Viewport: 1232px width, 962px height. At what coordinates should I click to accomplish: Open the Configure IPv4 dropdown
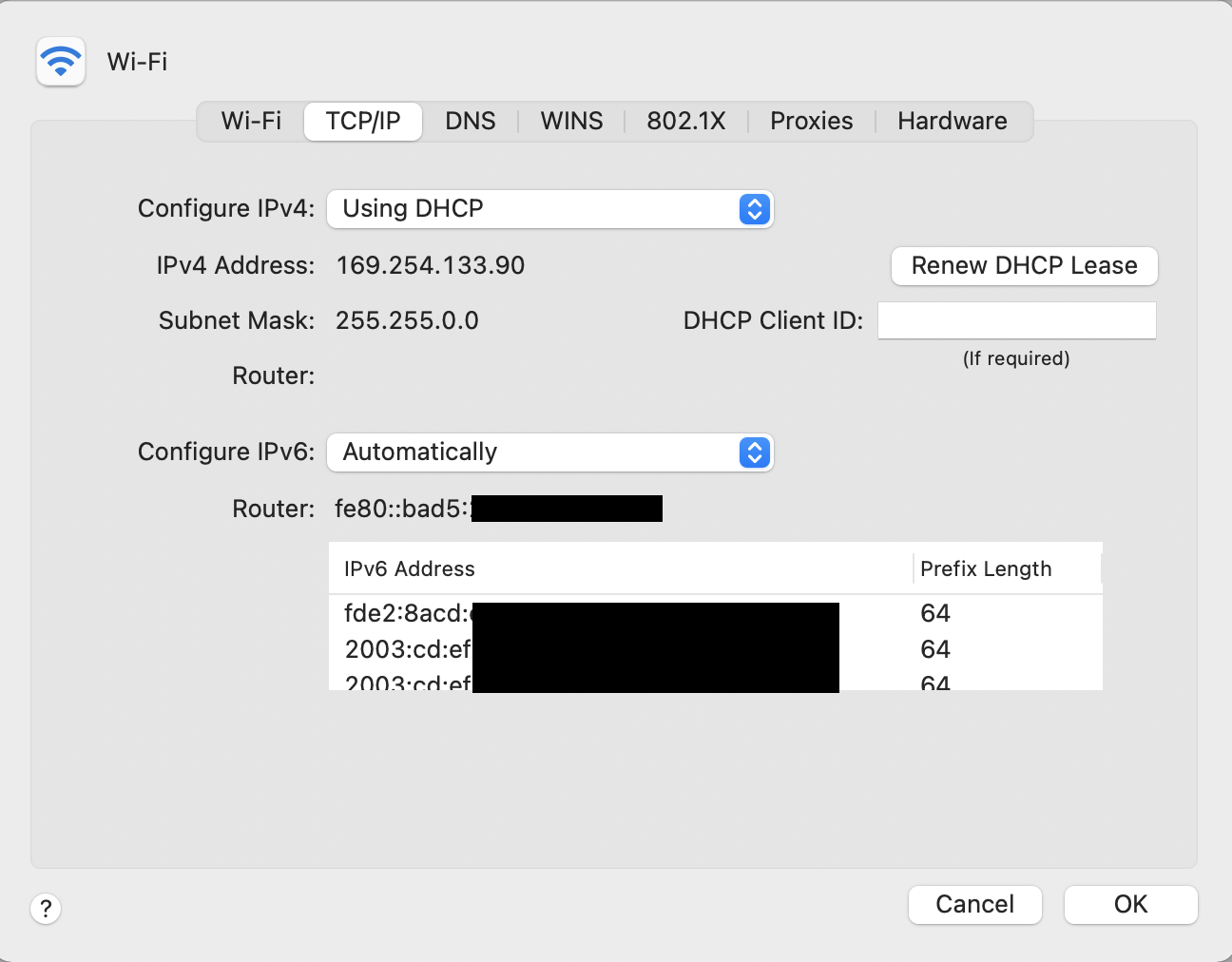point(550,209)
